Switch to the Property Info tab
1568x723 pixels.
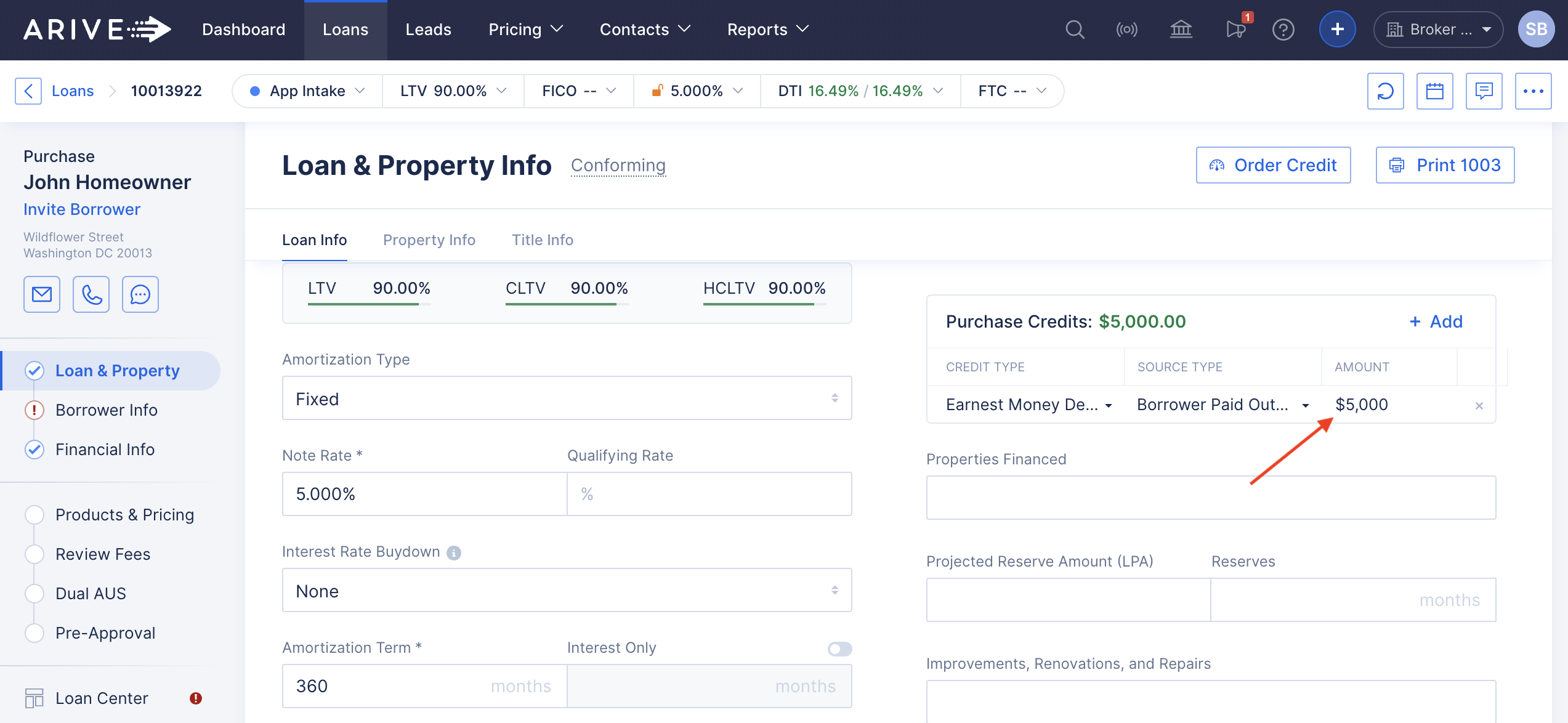pyautogui.click(x=429, y=240)
